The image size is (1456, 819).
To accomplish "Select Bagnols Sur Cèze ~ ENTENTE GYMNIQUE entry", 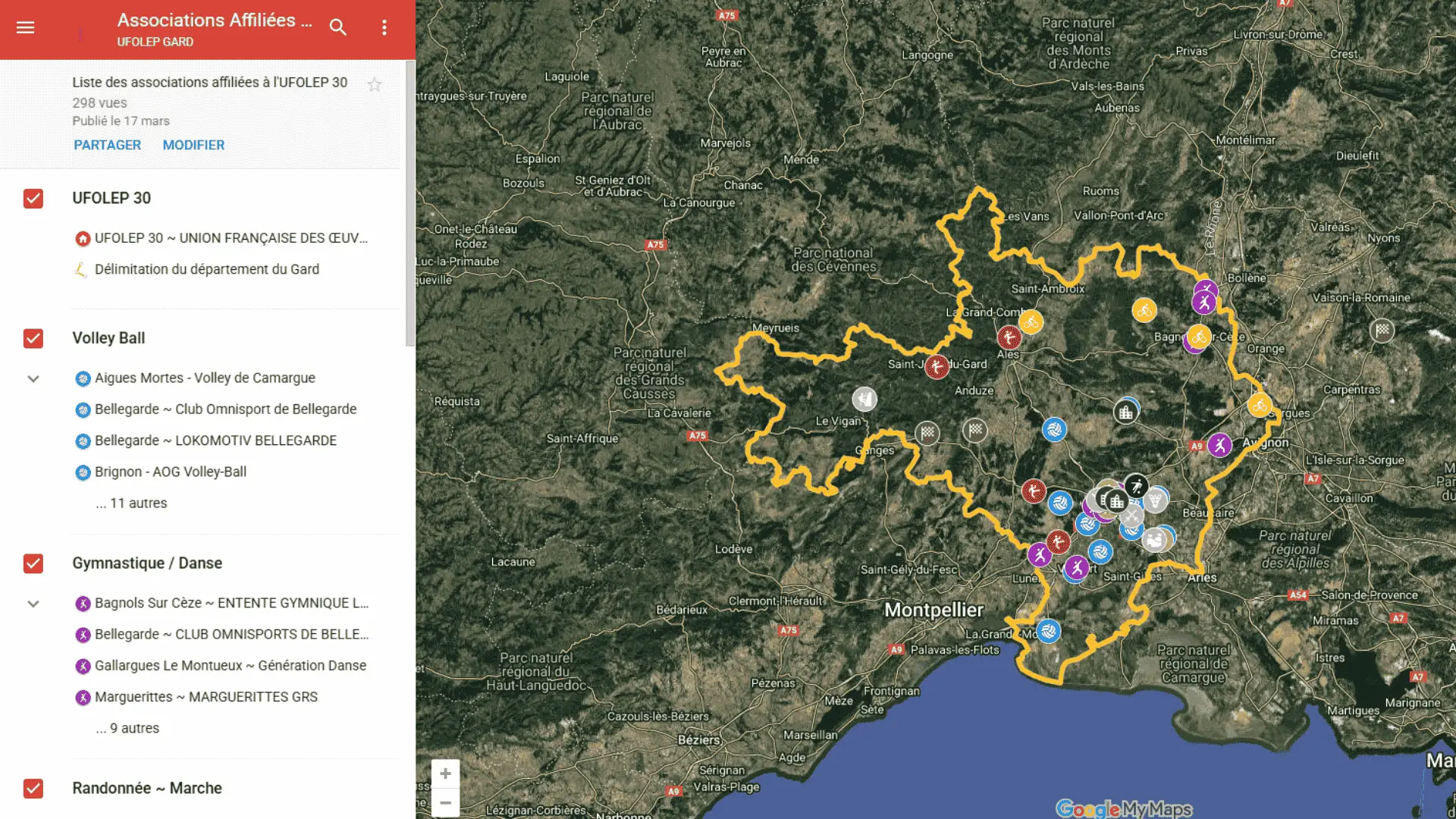I will click(x=231, y=604).
